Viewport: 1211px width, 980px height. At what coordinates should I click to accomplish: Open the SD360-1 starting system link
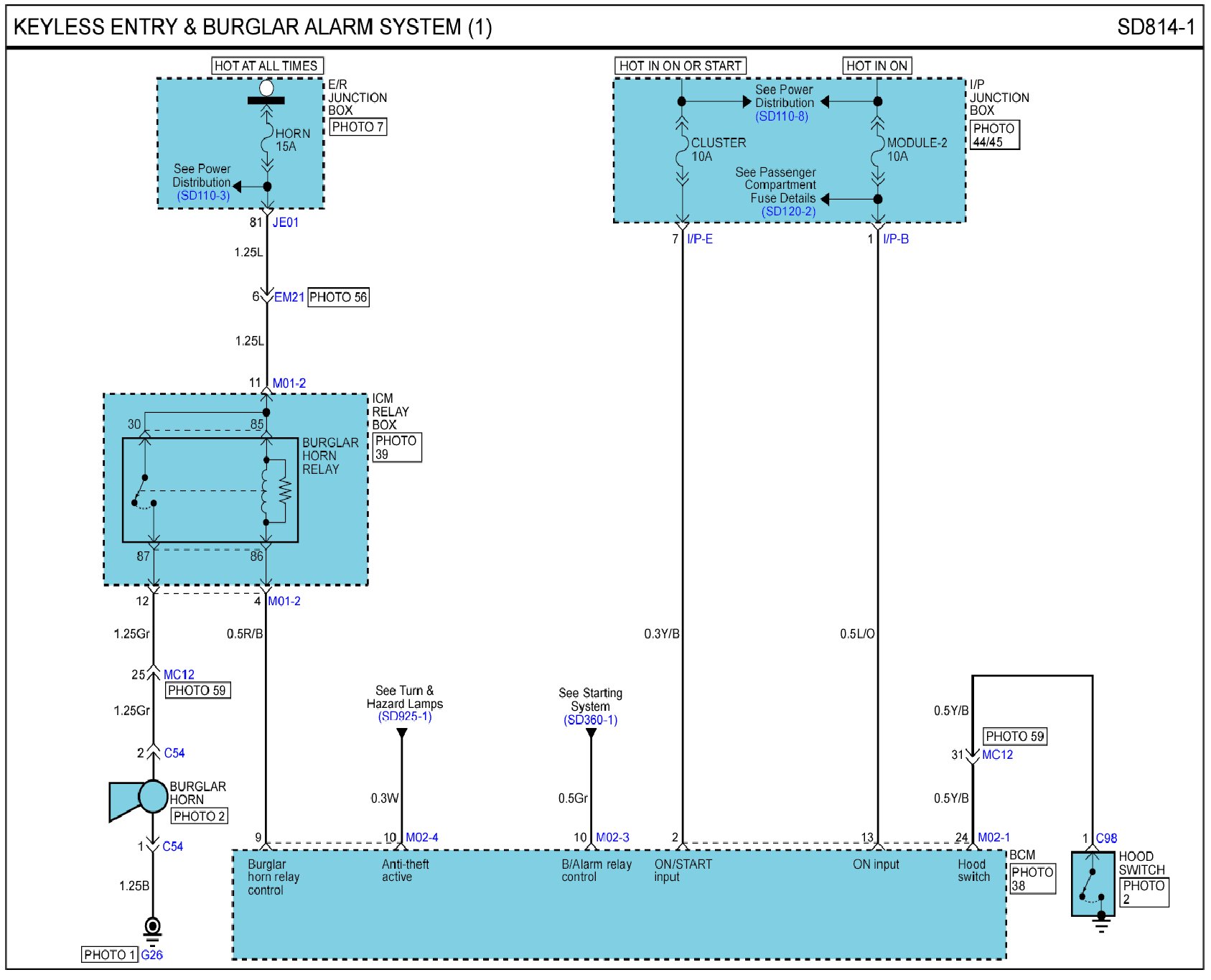pos(590,720)
